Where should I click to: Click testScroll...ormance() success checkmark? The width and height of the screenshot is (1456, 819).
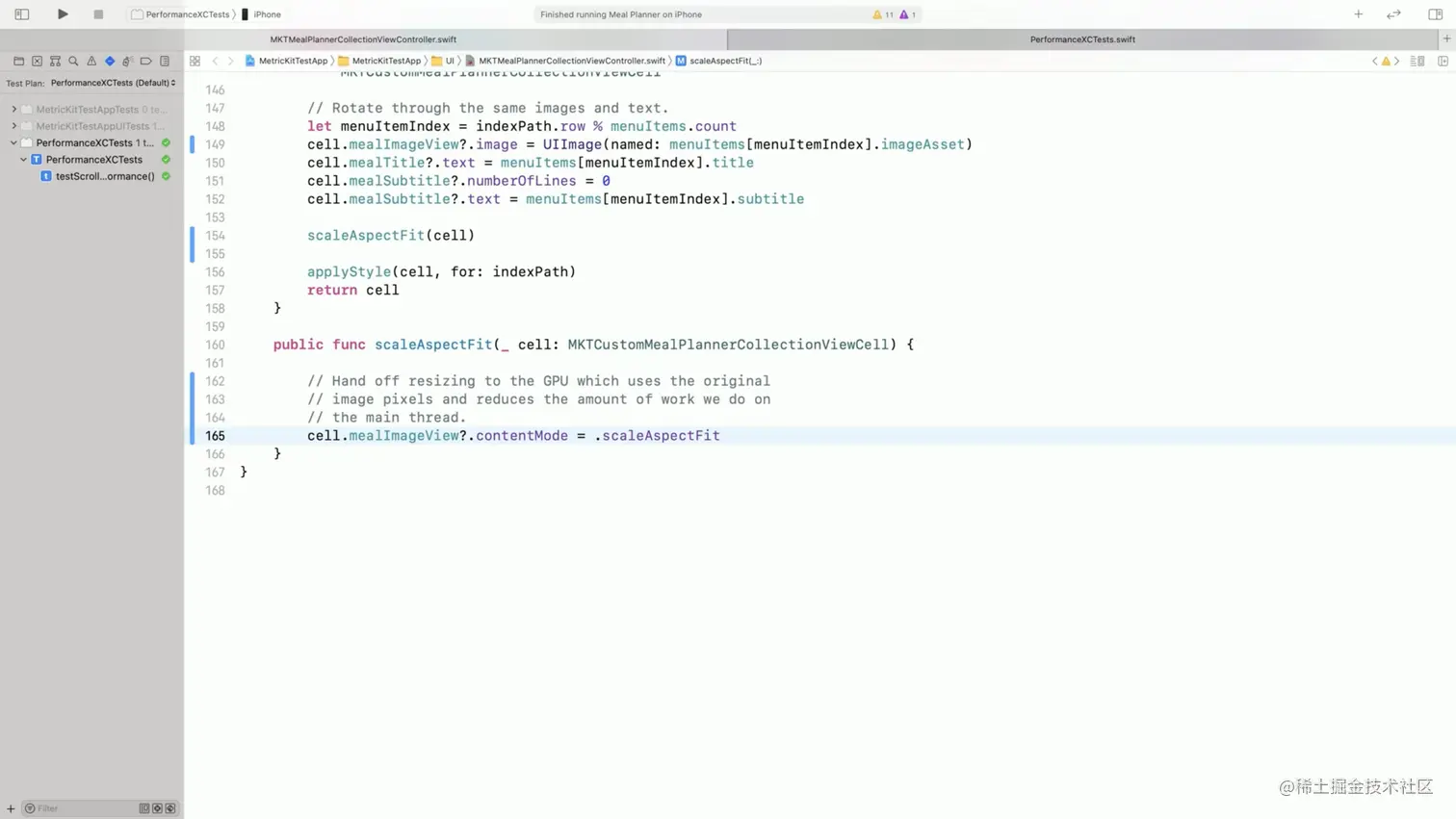[167, 176]
